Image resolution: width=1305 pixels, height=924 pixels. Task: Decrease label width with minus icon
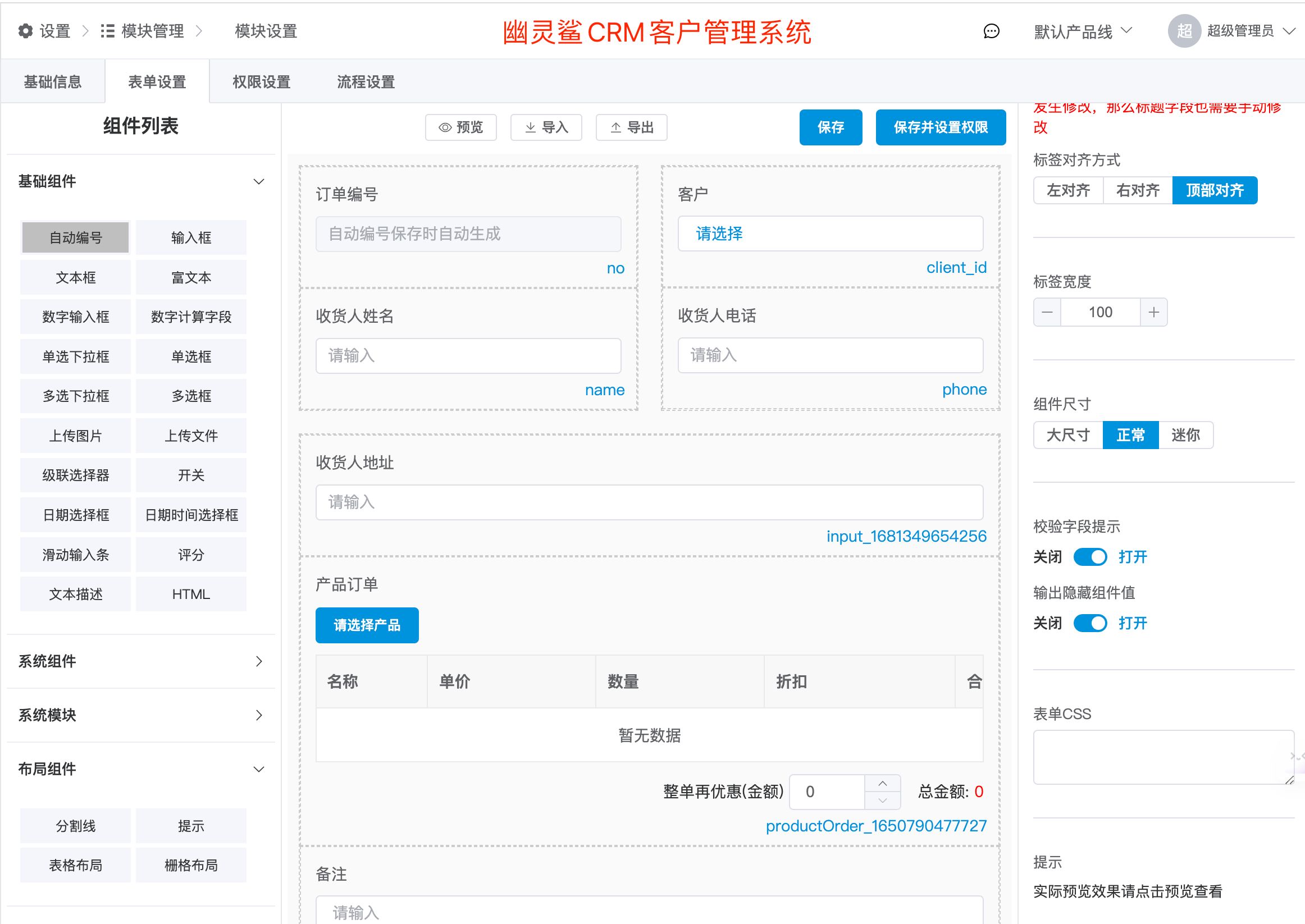[1047, 312]
